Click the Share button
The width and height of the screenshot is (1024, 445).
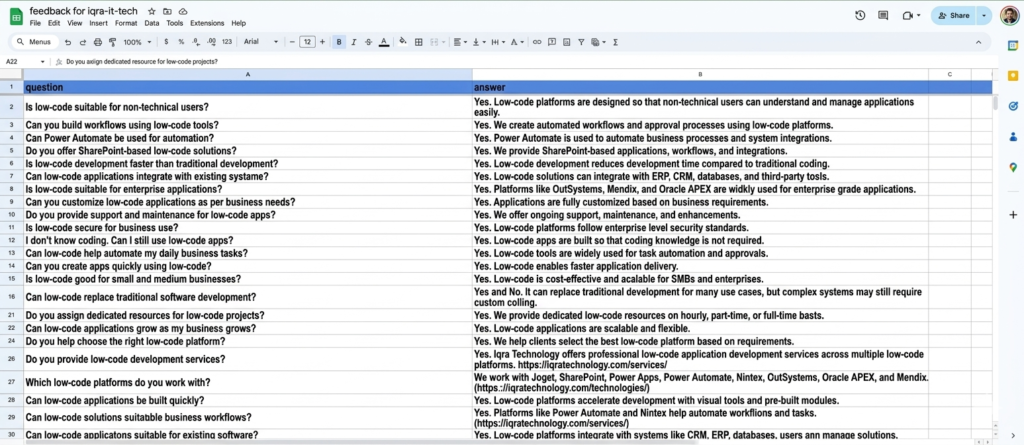954,16
